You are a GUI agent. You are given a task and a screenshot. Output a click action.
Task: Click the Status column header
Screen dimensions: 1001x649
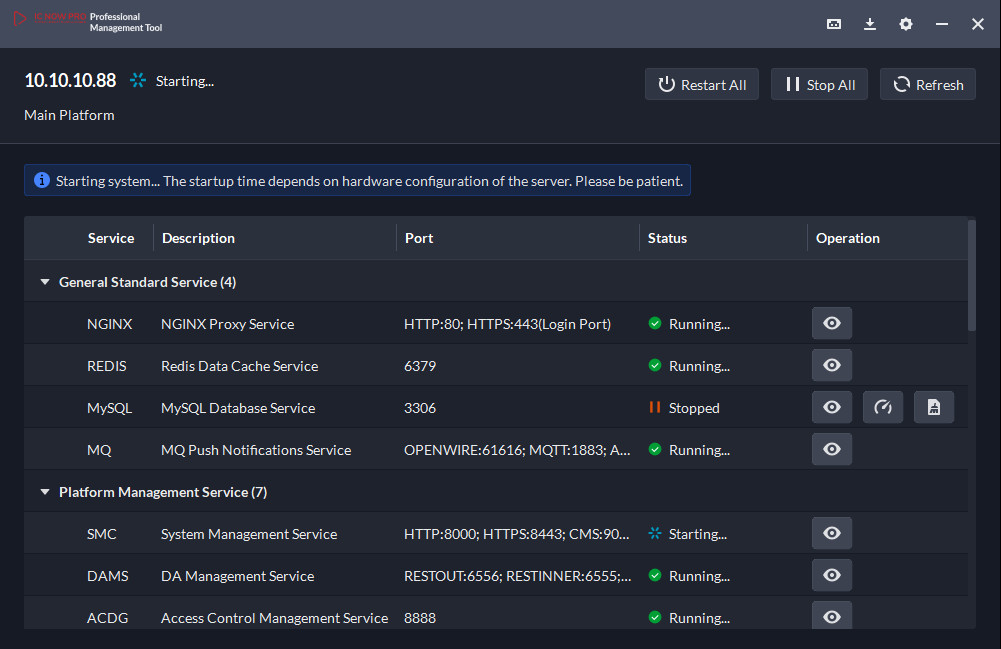point(667,238)
